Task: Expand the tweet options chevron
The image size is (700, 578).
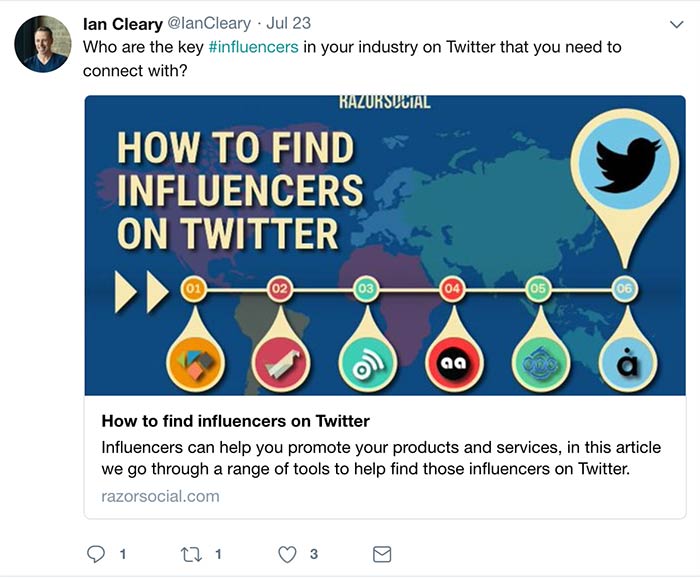Action: pyautogui.click(x=676, y=23)
